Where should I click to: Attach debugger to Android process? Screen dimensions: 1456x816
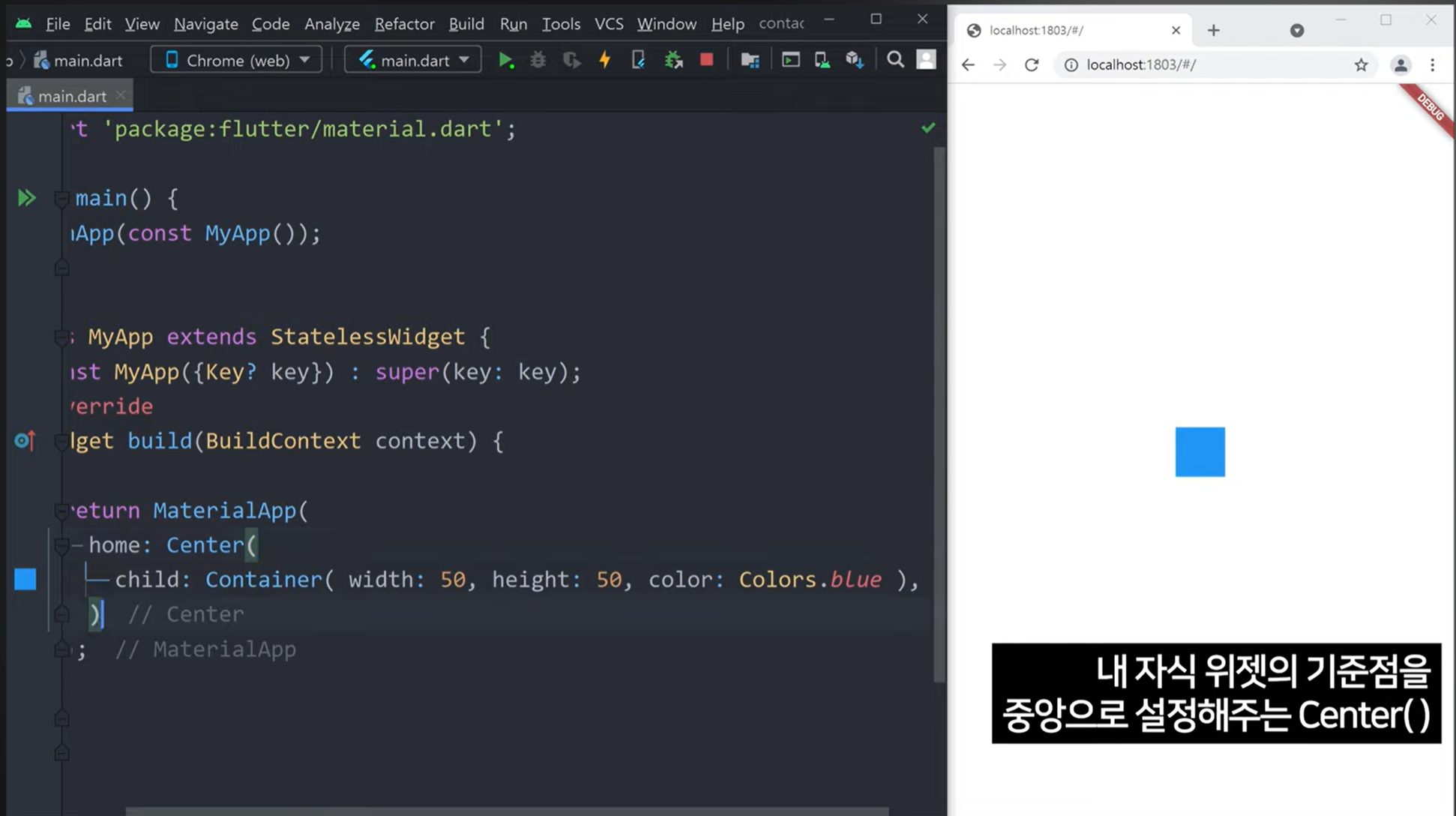pyautogui.click(x=673, y=60)
